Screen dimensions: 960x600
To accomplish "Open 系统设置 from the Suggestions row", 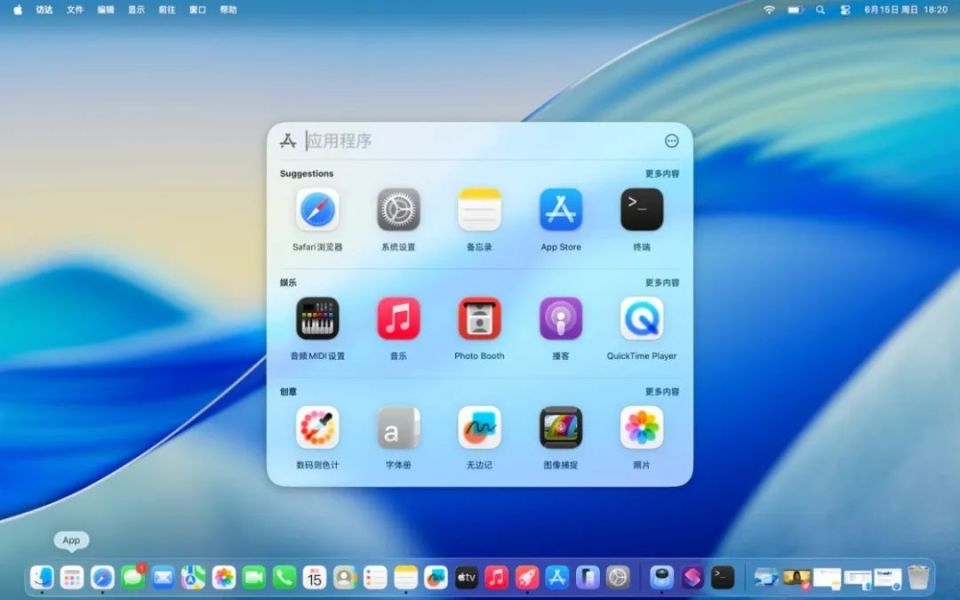I will pyautogui.click(x=399, y=210).
